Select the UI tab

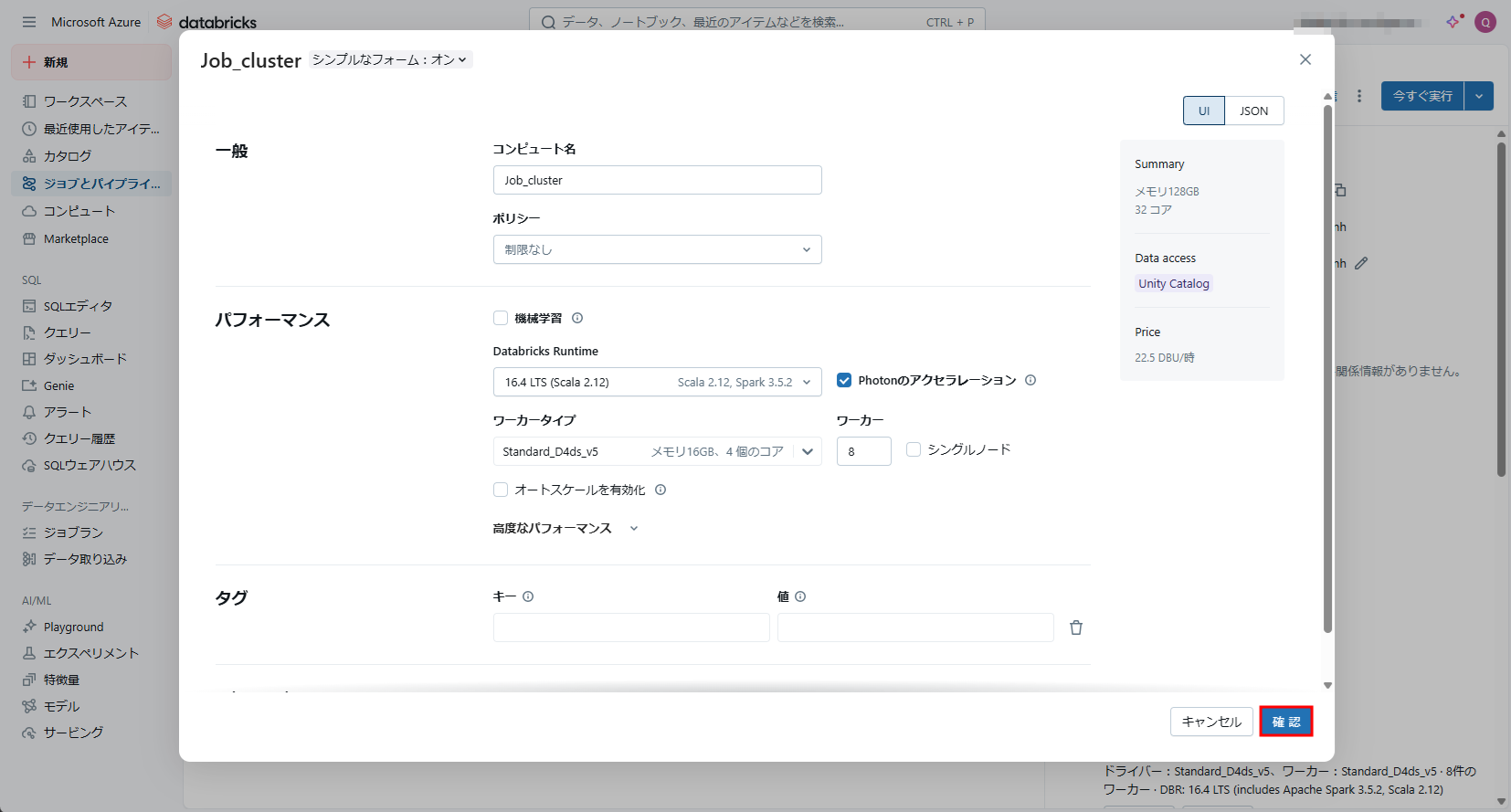click(1204, 111)
